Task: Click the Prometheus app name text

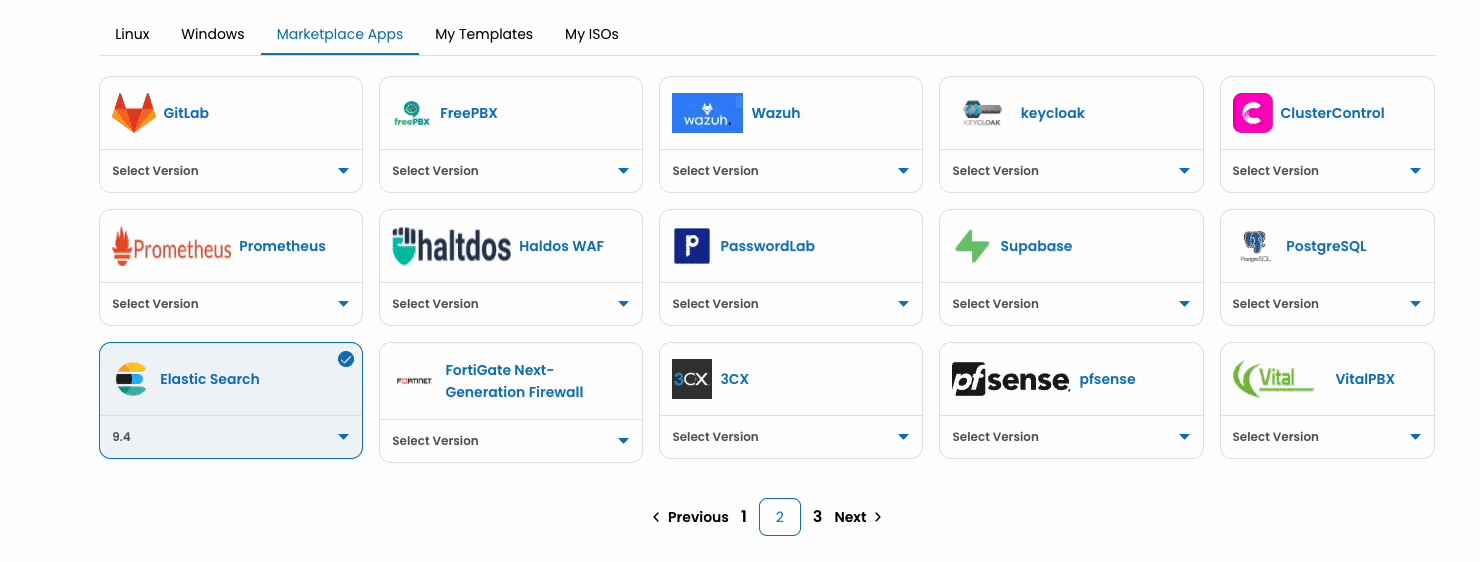Action: tap(282, 246)
